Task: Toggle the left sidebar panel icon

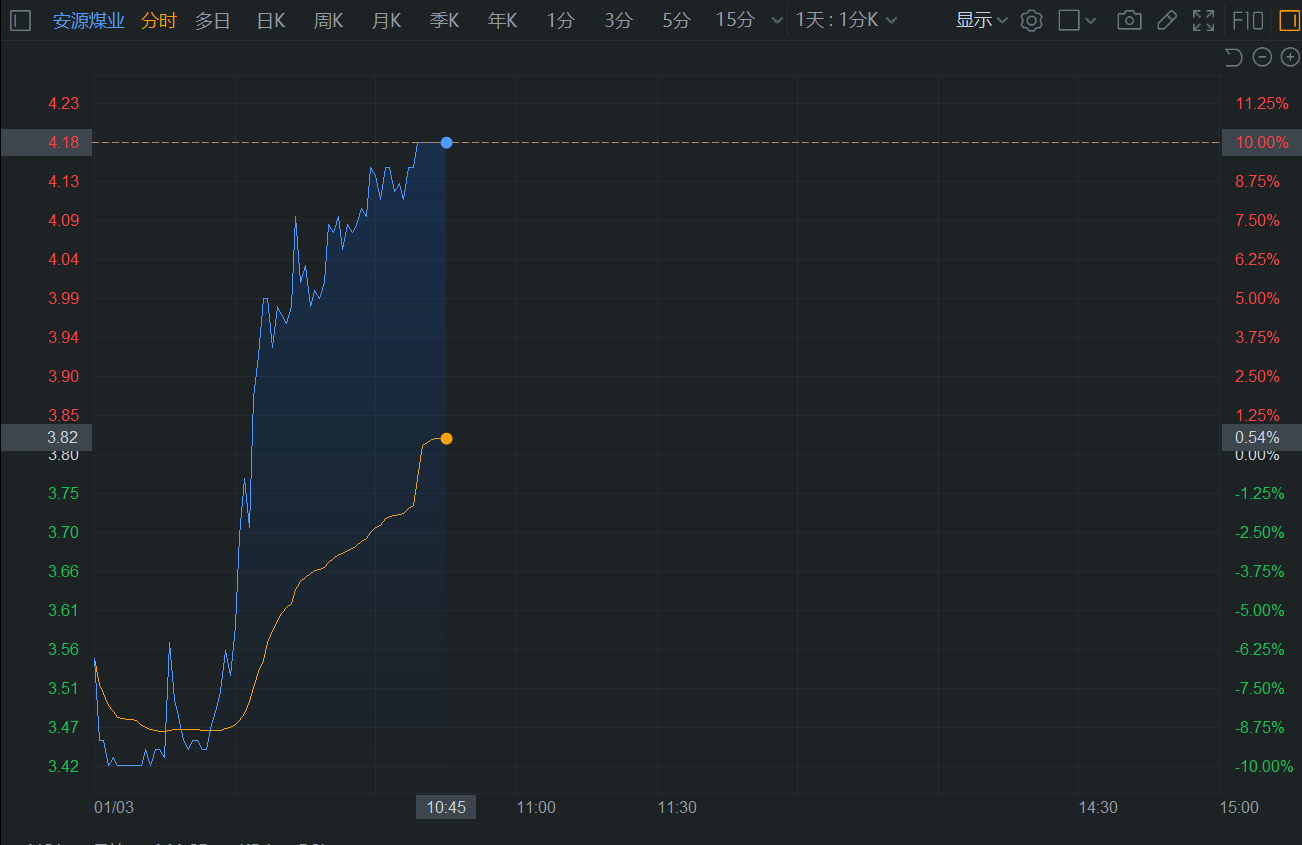Action: click(x=21, y=20)
